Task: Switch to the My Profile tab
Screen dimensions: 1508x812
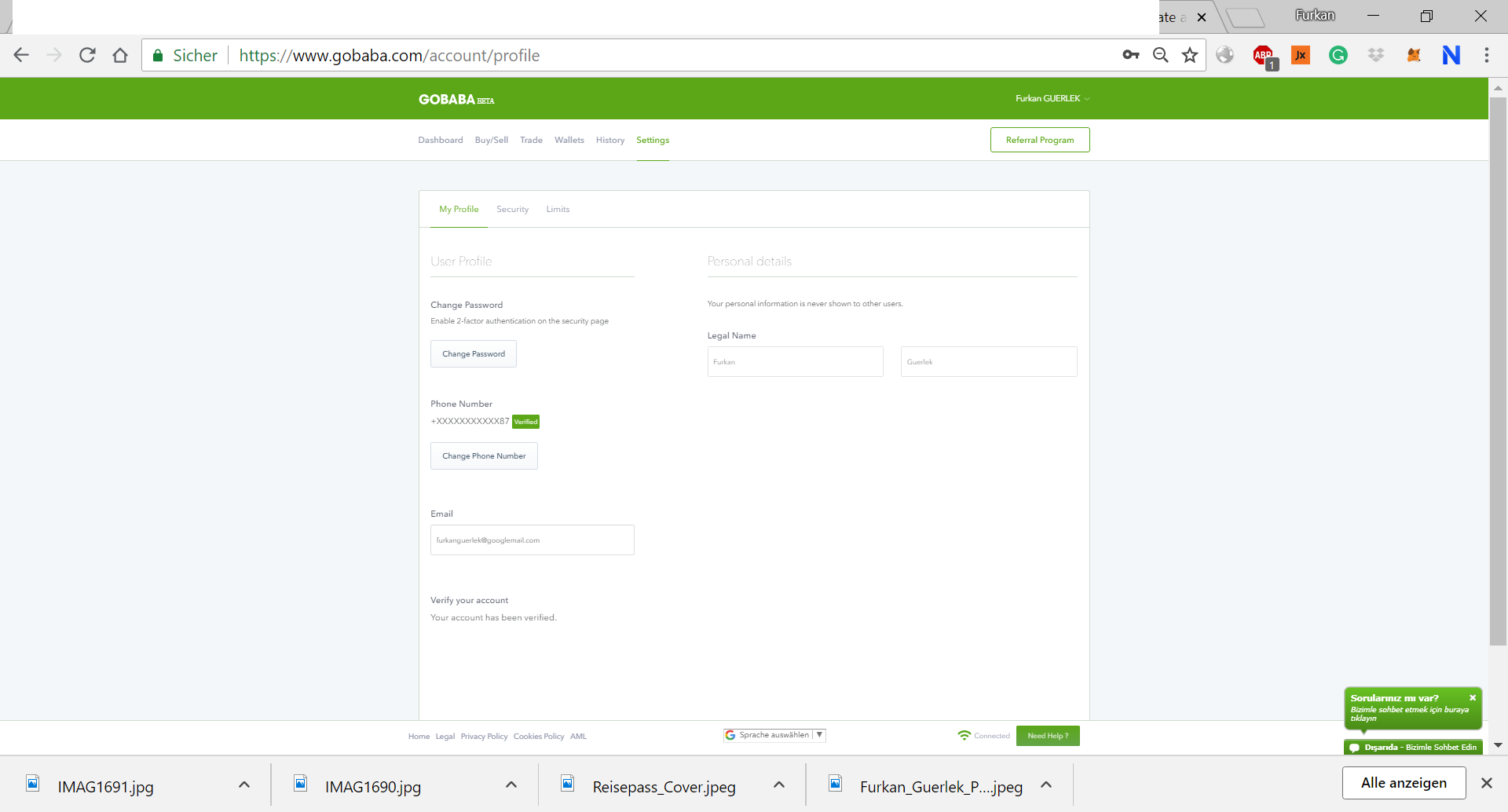Action: 459,209
